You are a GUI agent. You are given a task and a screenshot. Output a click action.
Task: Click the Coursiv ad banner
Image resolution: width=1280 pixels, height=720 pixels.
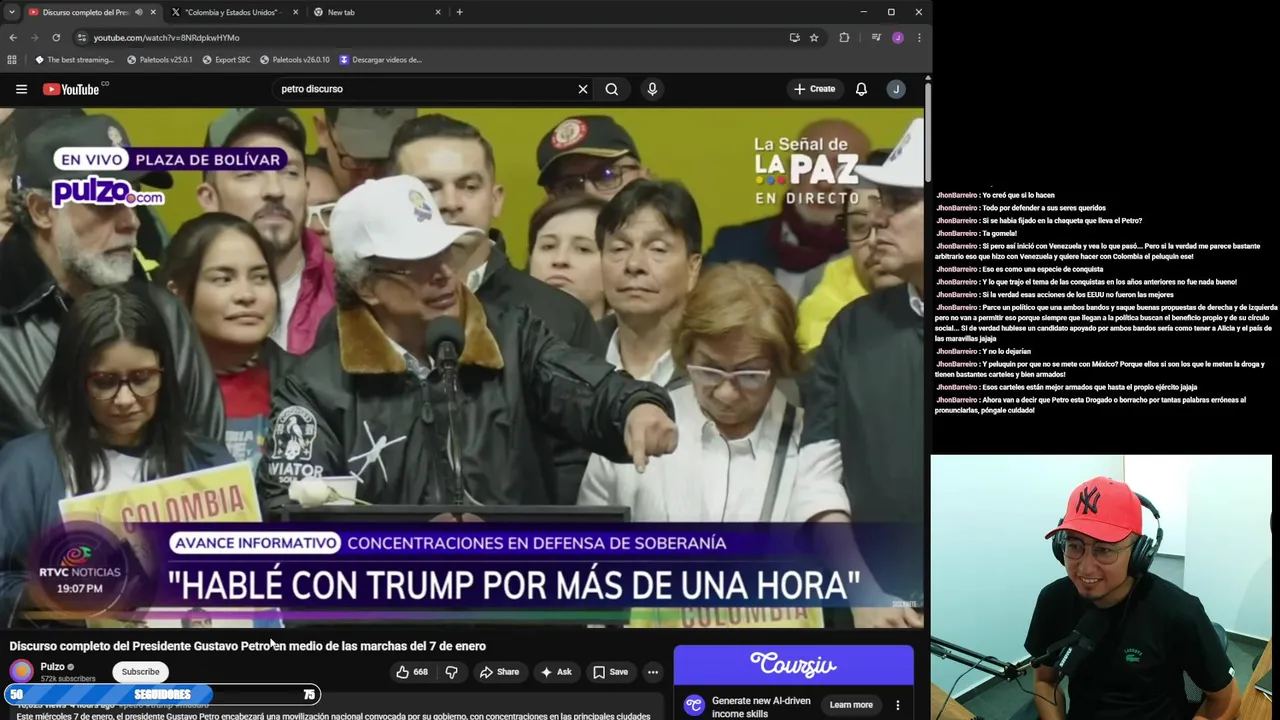point(793,664)
